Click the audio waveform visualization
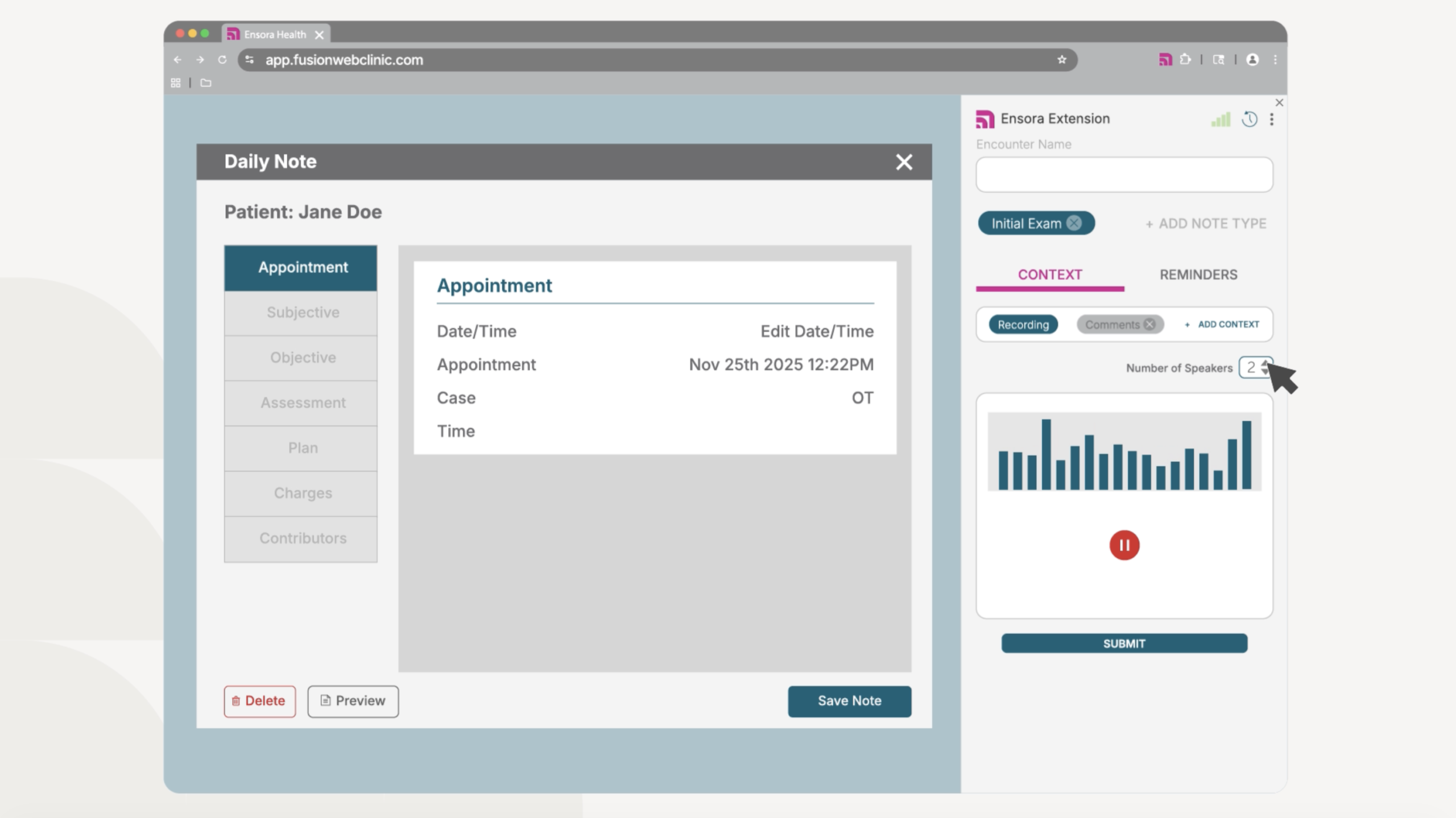This screenshot has height=818, width=1456. coord(1124,451)
